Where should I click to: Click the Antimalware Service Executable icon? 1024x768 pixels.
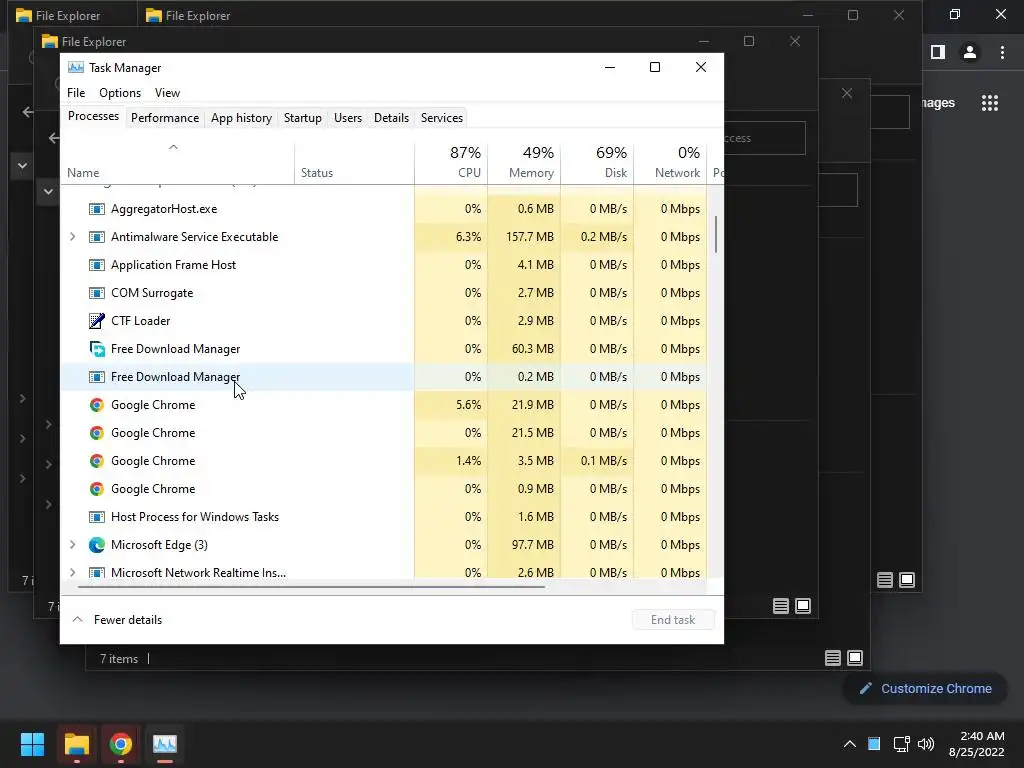click(97, 237)
